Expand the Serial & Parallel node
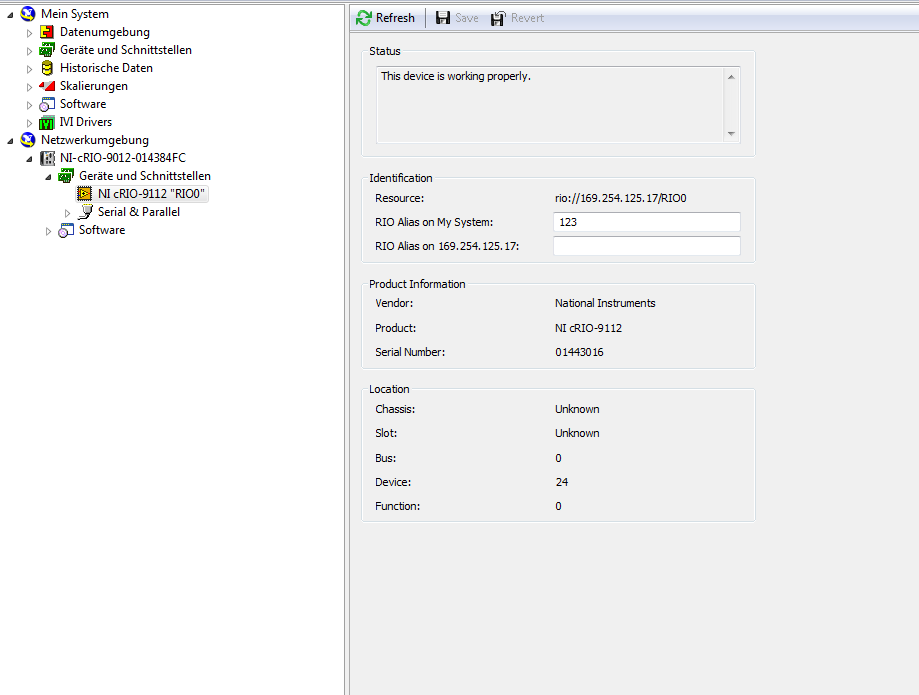Viewport: 919px width, 695px height. click(x=67, y=213)
